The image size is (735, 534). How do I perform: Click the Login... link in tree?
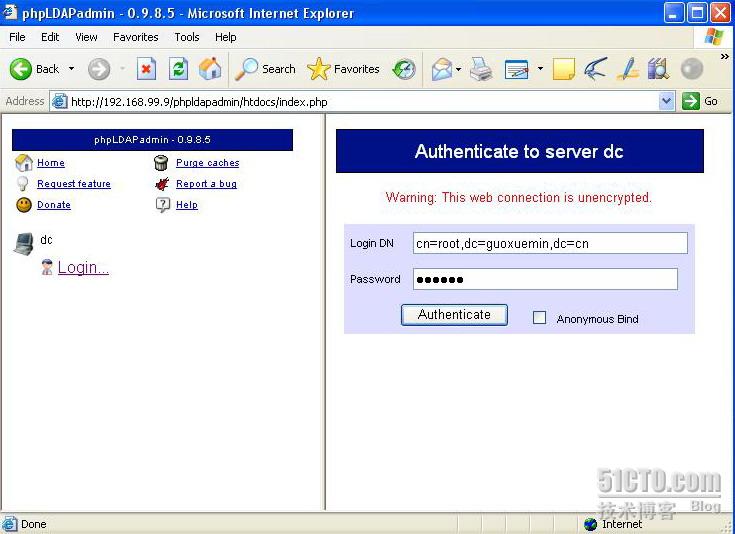(x=83, y=267)
